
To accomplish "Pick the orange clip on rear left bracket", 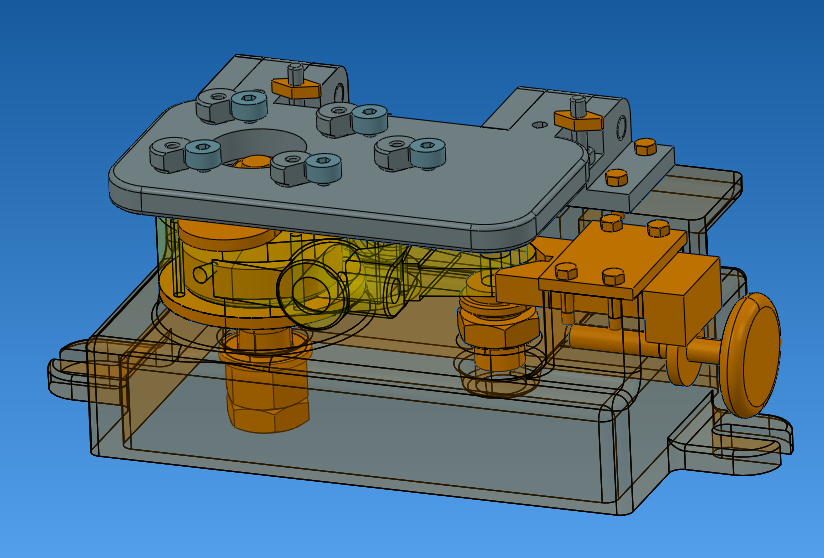I will click(297, 90).
